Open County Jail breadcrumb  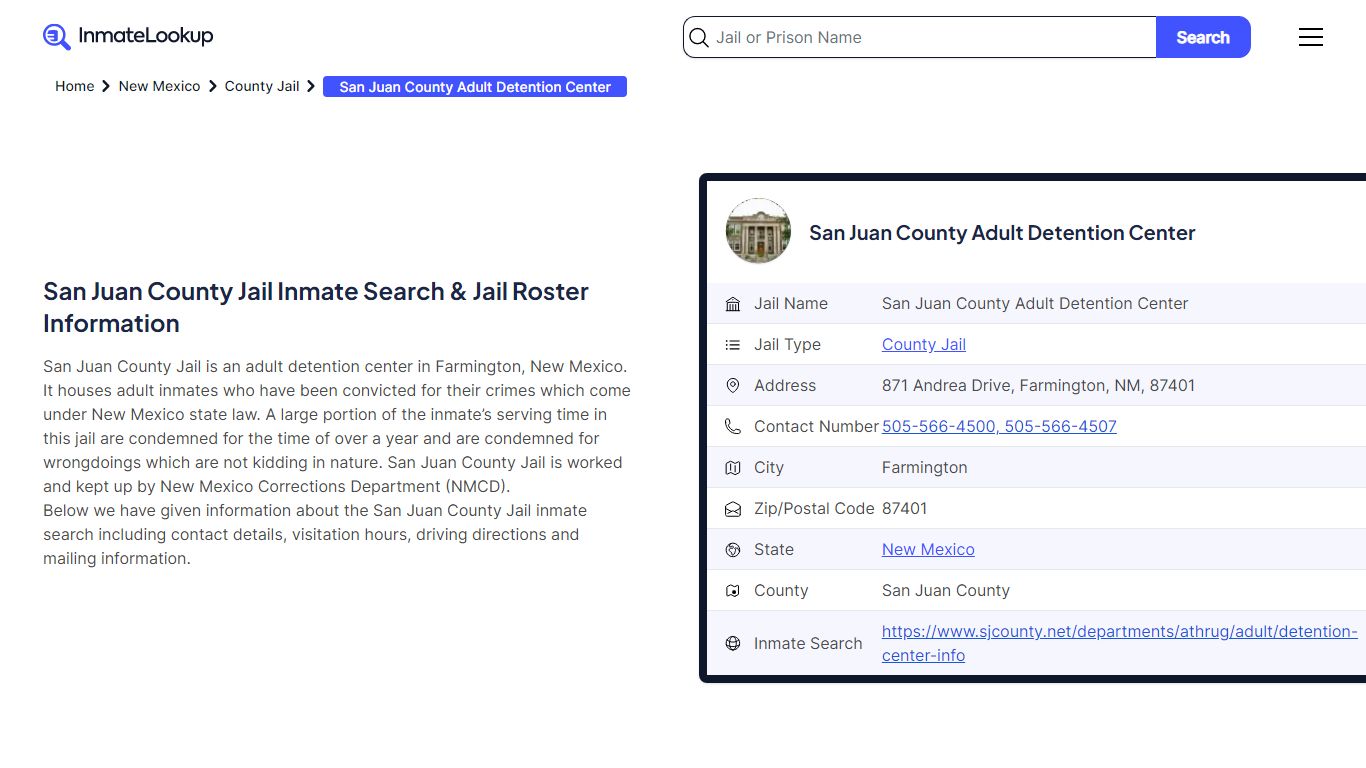point(262,86)
